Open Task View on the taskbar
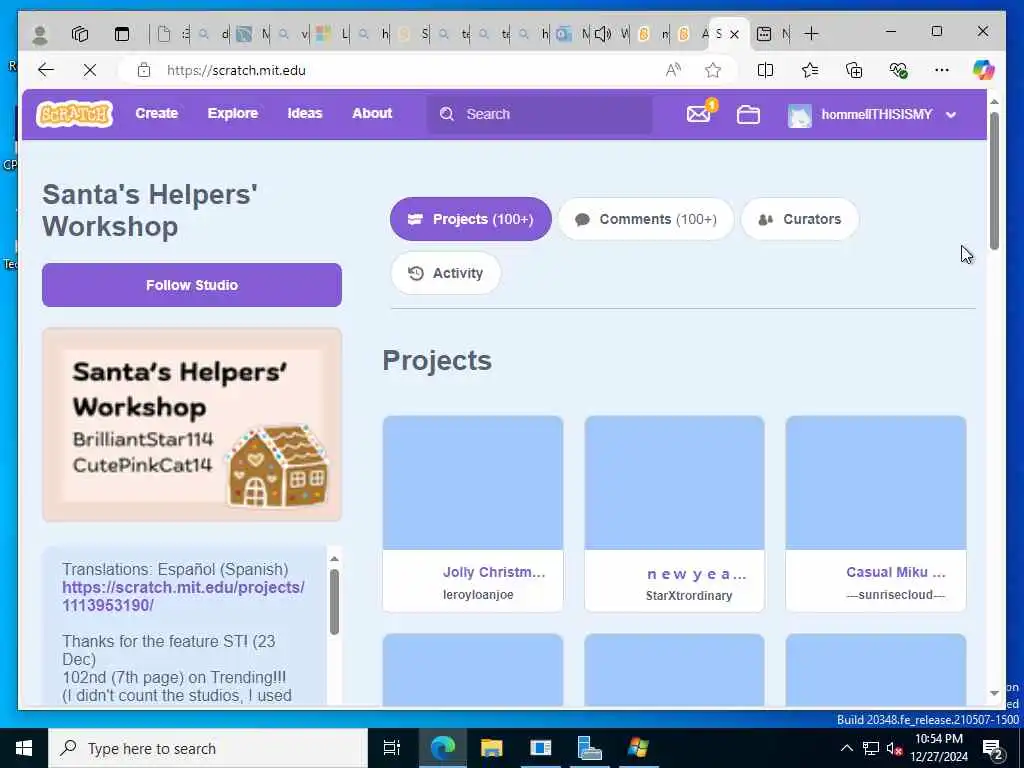Image resolution: width=1024 pixels, height=768 pixels. pyautogui.click(x=392, y=748)
